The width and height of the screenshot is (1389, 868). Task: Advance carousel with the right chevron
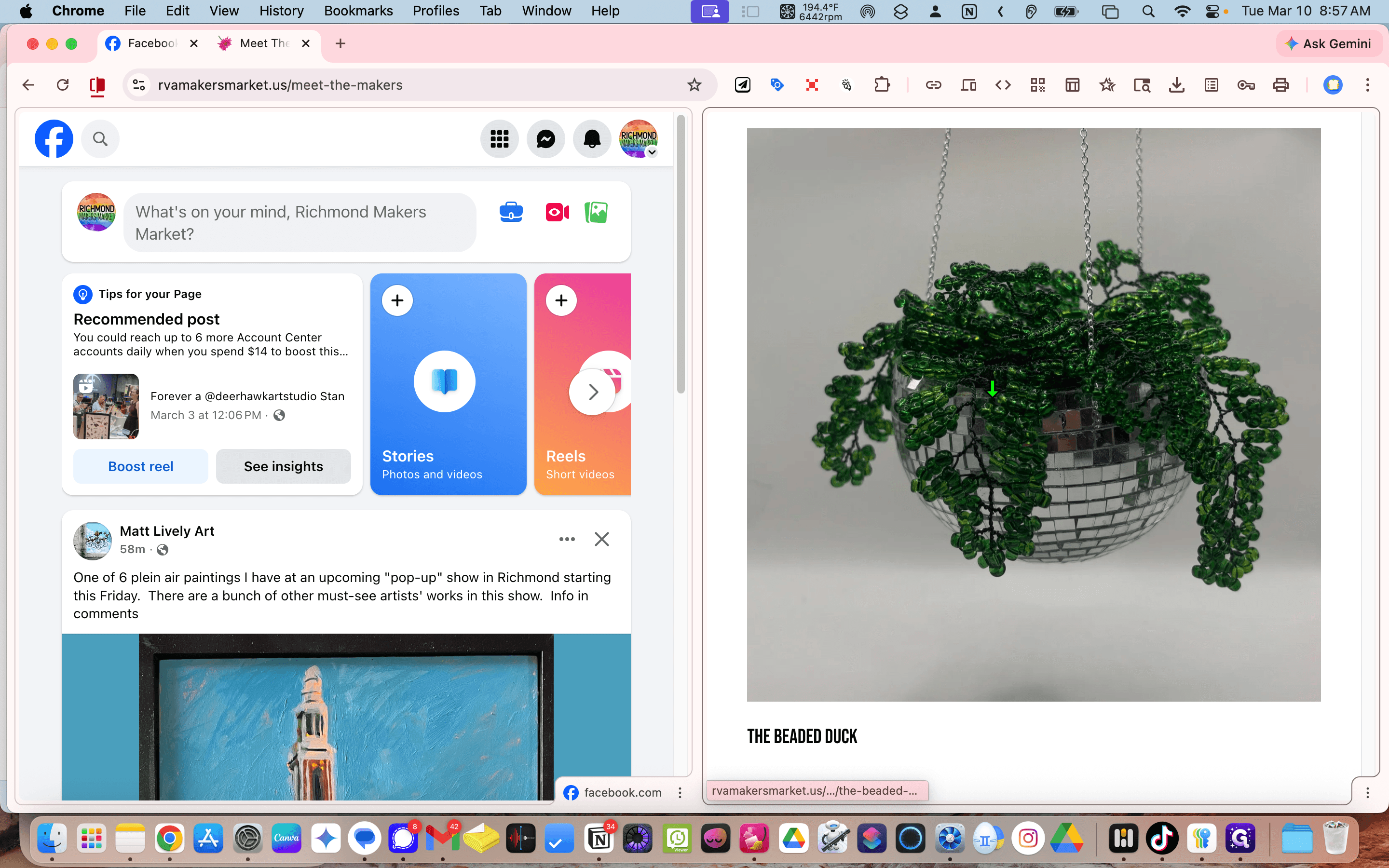click(593, 392)
